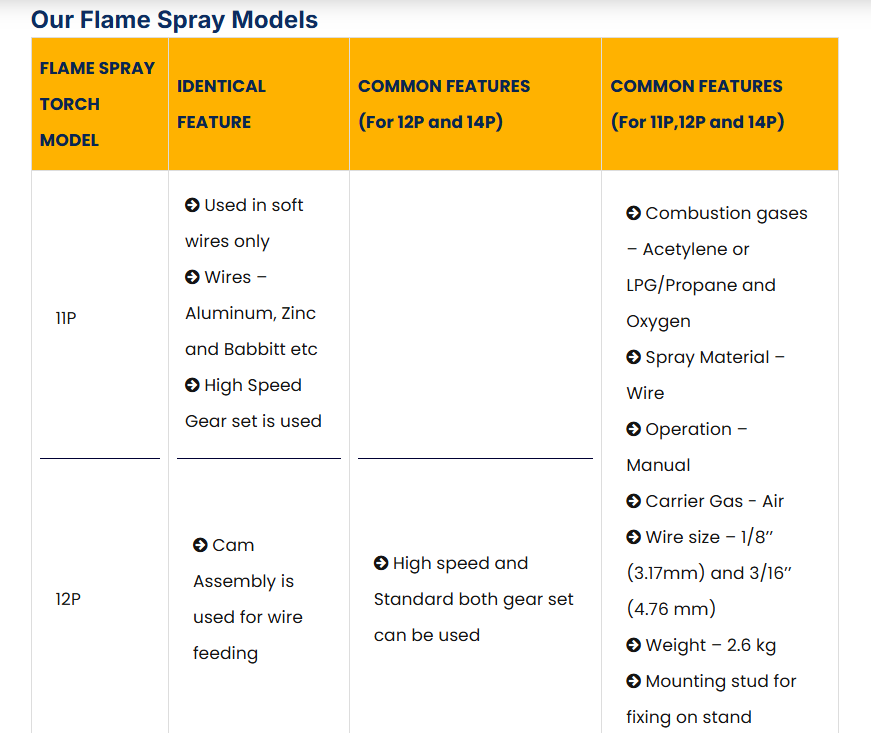Click arrow bullet next to 'Wire size – 1/8″'
871x733 pixels.
coord(633,537)
